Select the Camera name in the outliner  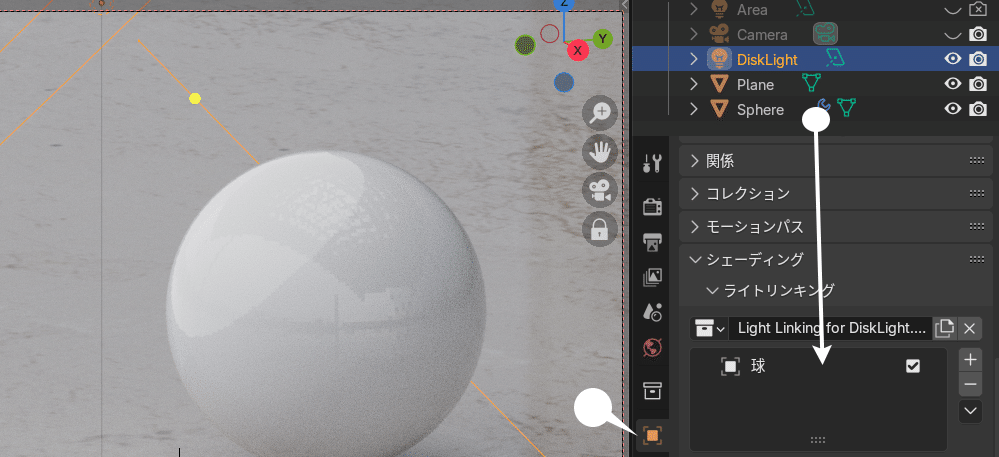pos(762,34)
